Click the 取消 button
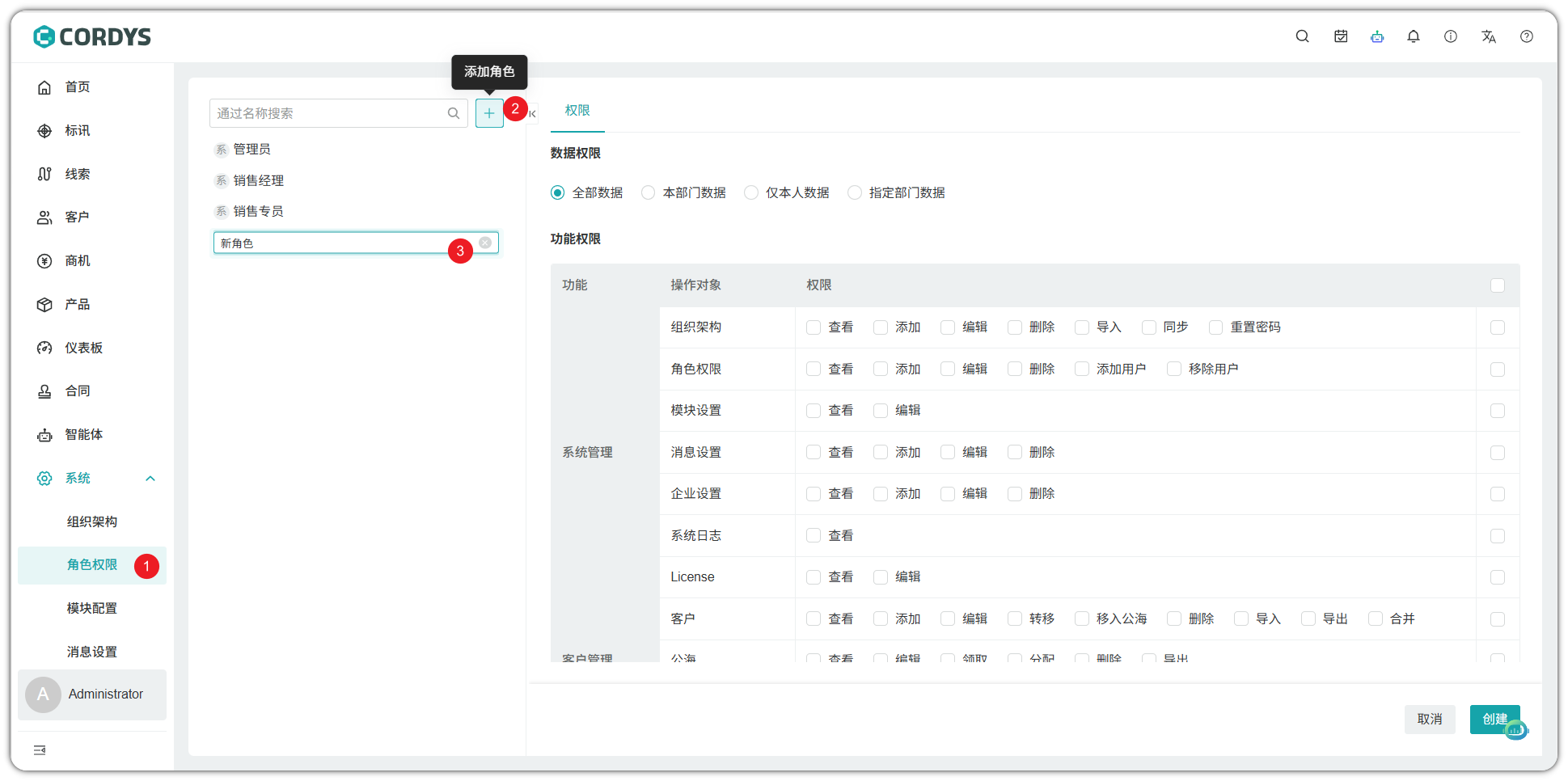This screenshot has width=1568, height=781. 1429,719
